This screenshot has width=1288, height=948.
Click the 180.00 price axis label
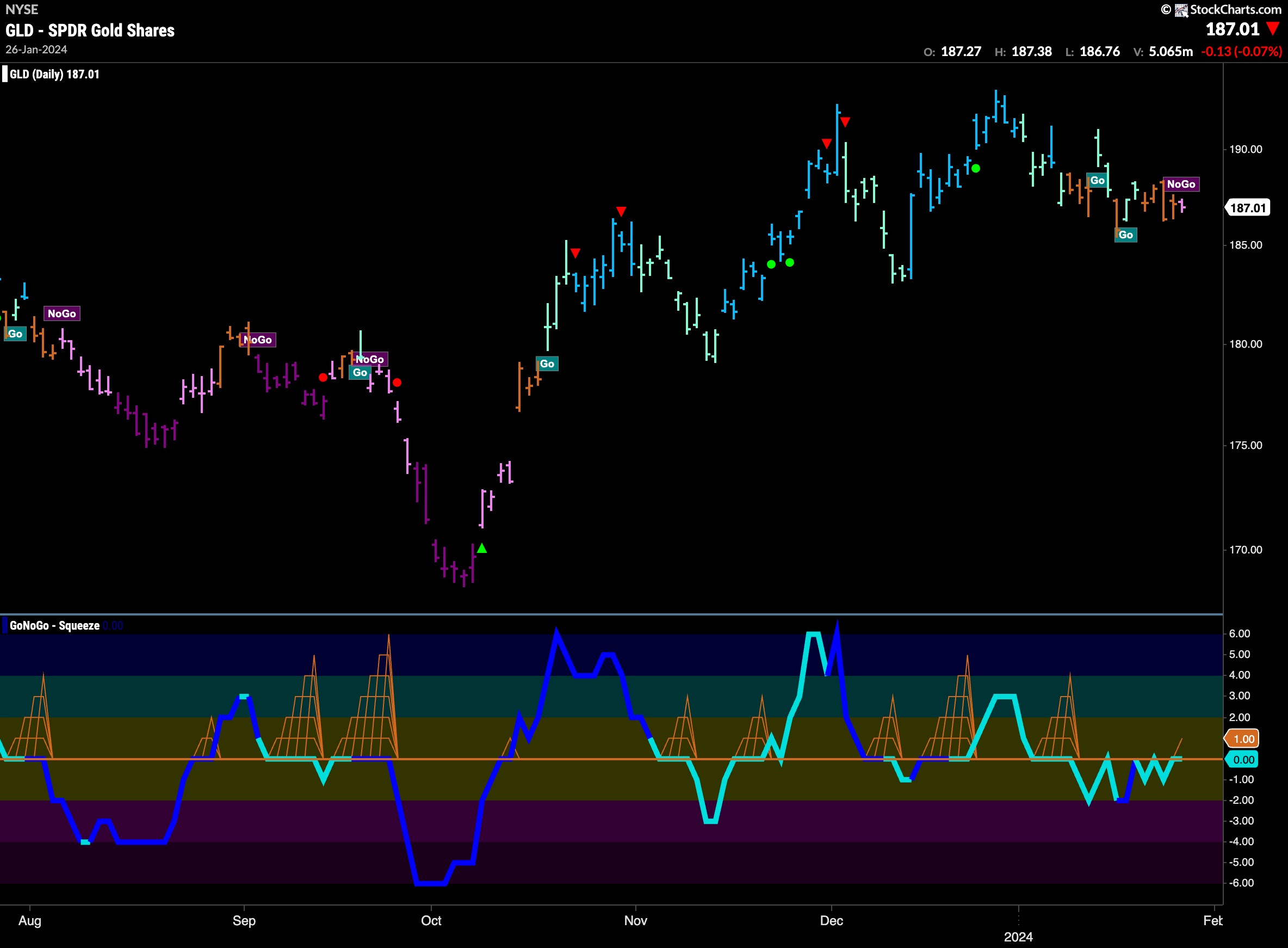[1246, 344]
